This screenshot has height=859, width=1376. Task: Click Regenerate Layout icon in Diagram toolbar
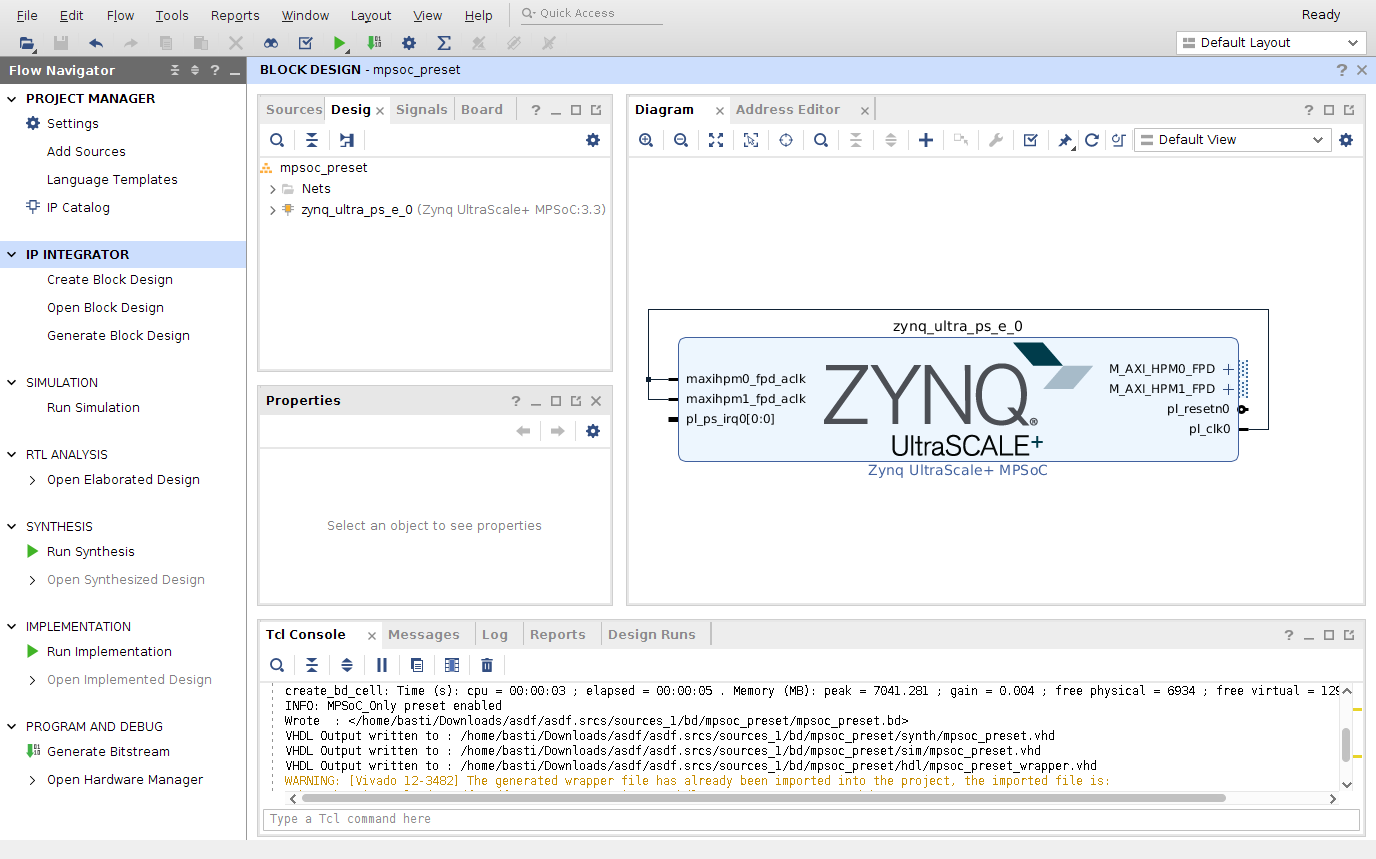[x=1092, y=140]
